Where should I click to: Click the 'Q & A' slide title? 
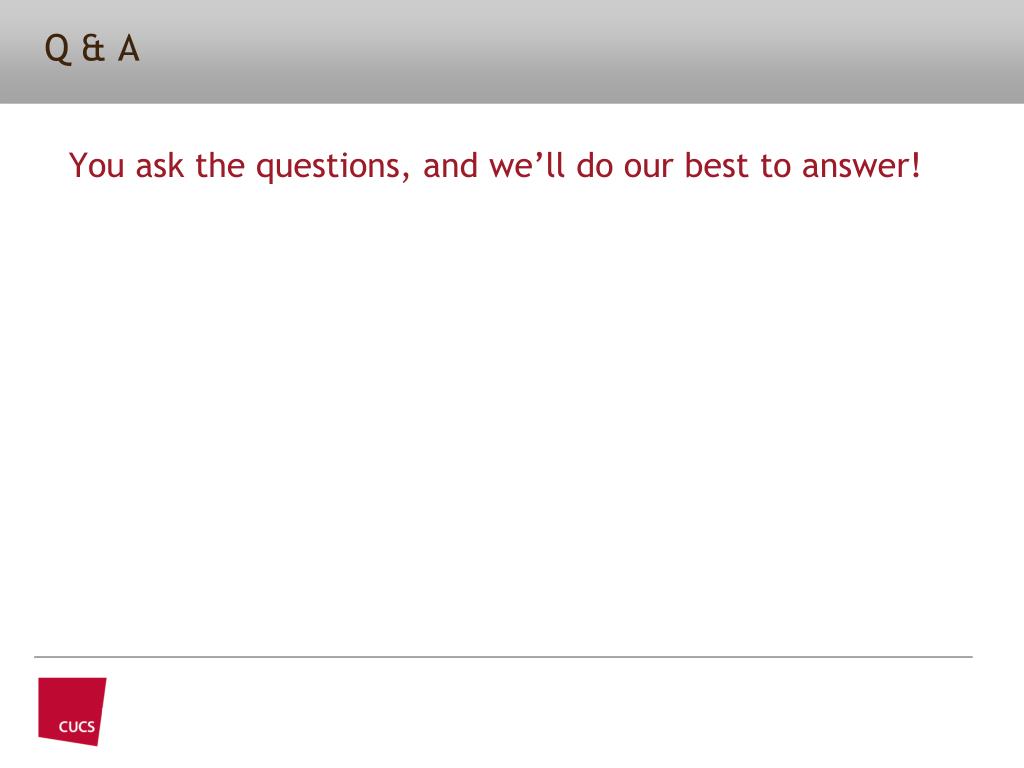92,49
